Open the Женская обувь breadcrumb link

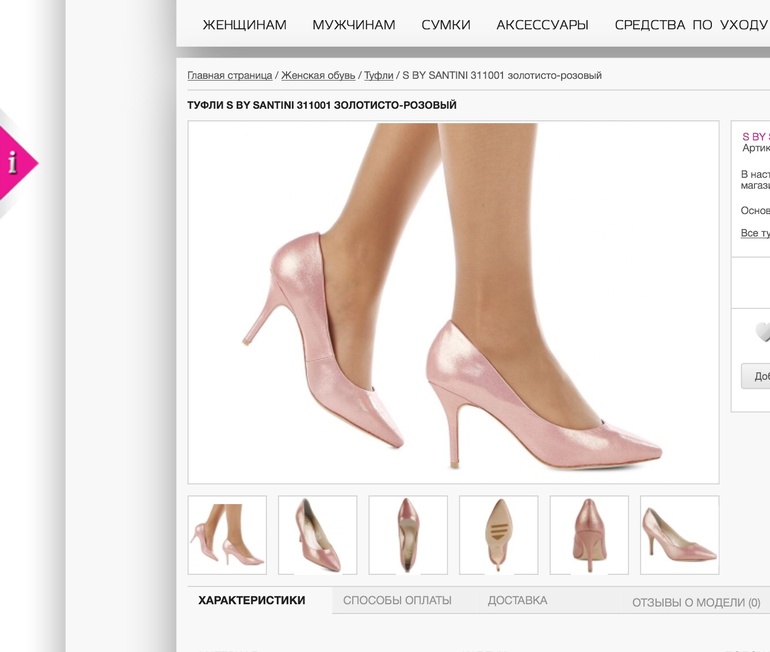pos(318,76)
